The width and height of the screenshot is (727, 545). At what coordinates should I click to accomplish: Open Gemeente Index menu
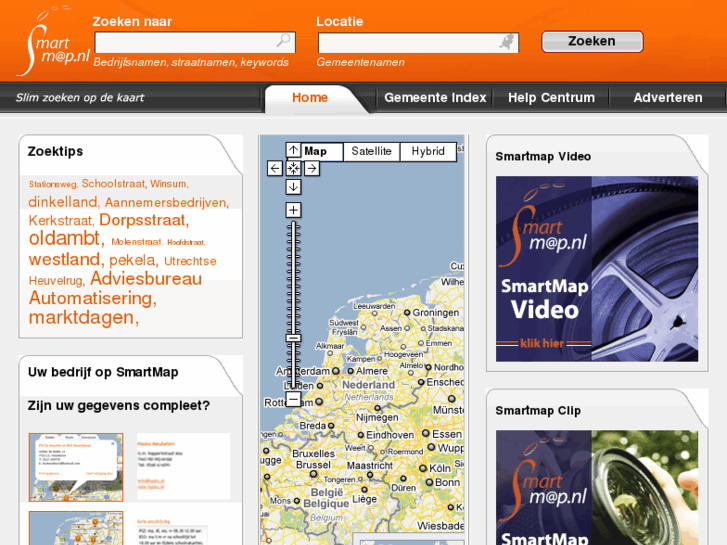435,98
